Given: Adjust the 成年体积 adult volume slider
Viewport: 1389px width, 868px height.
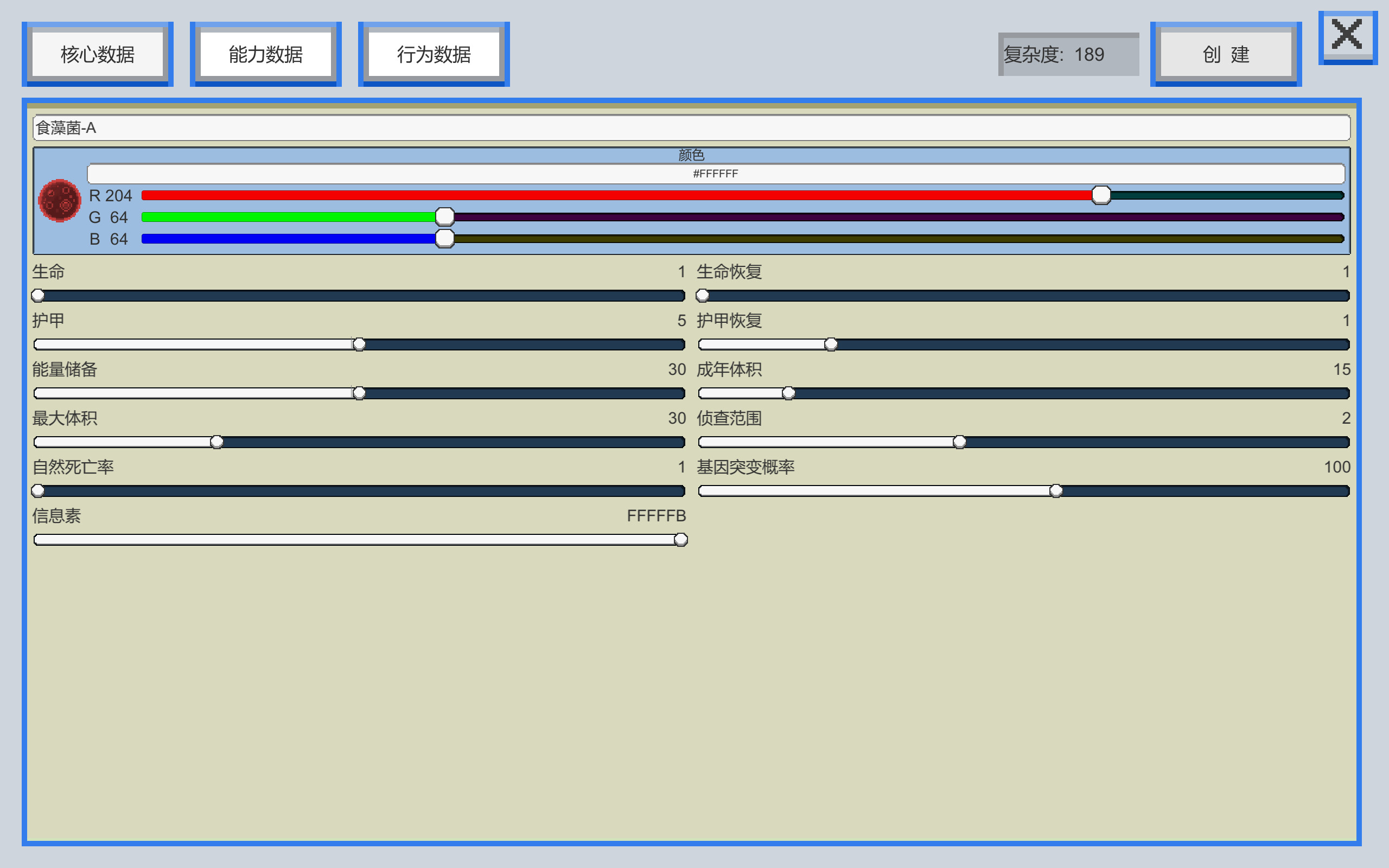Looking at the screenshot, I should [789, 393].
